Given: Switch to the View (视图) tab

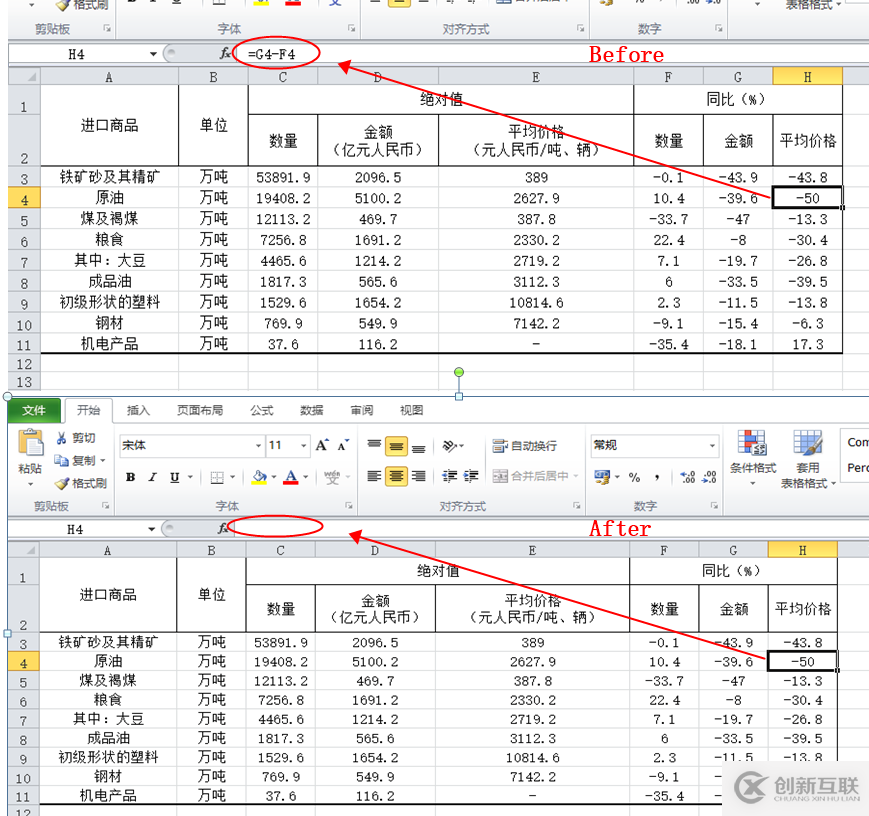Looking at the screenshot, I should click(x=411, y=410).
